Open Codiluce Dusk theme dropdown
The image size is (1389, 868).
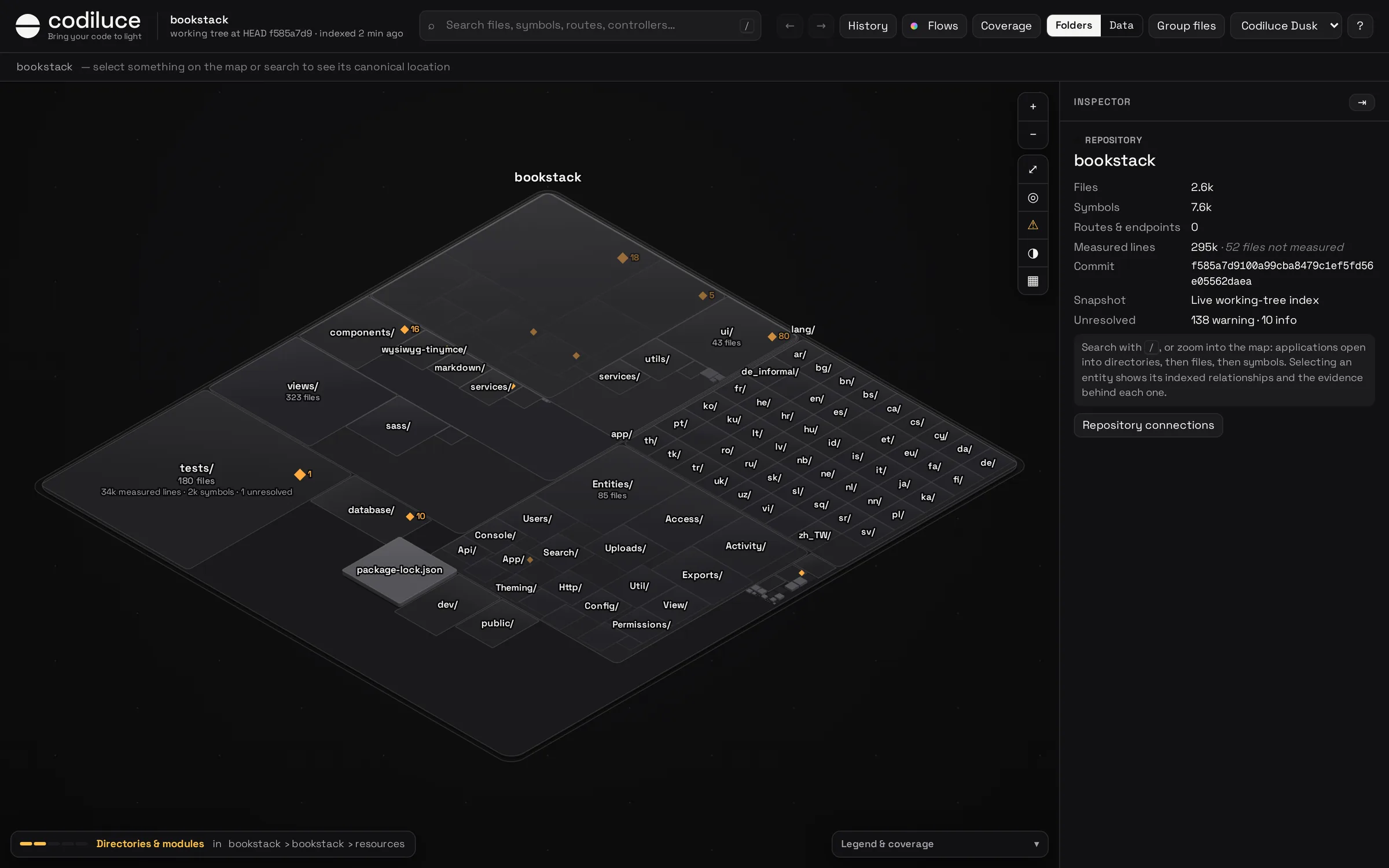(x=1285, y=26)
